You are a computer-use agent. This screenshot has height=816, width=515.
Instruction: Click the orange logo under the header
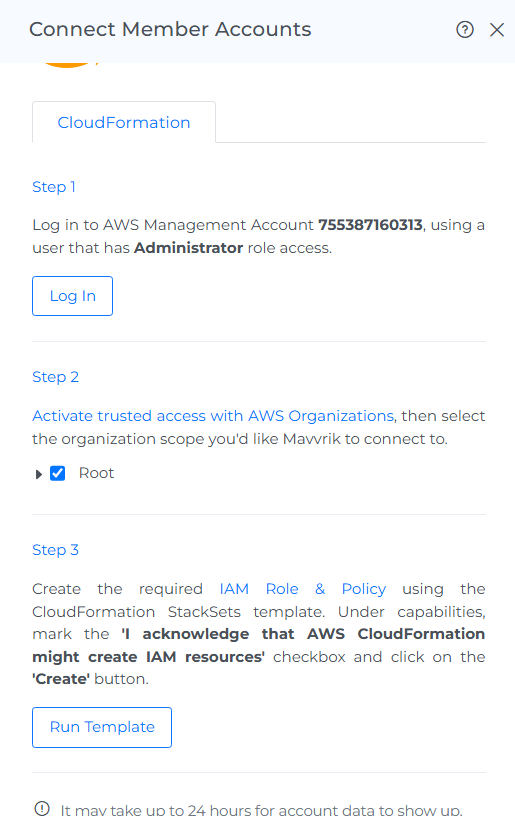[68, 65]
